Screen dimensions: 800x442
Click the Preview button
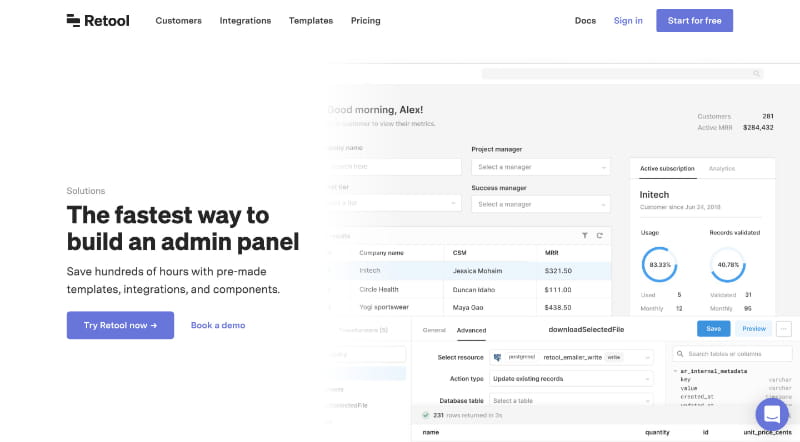(x=754, y=329)
